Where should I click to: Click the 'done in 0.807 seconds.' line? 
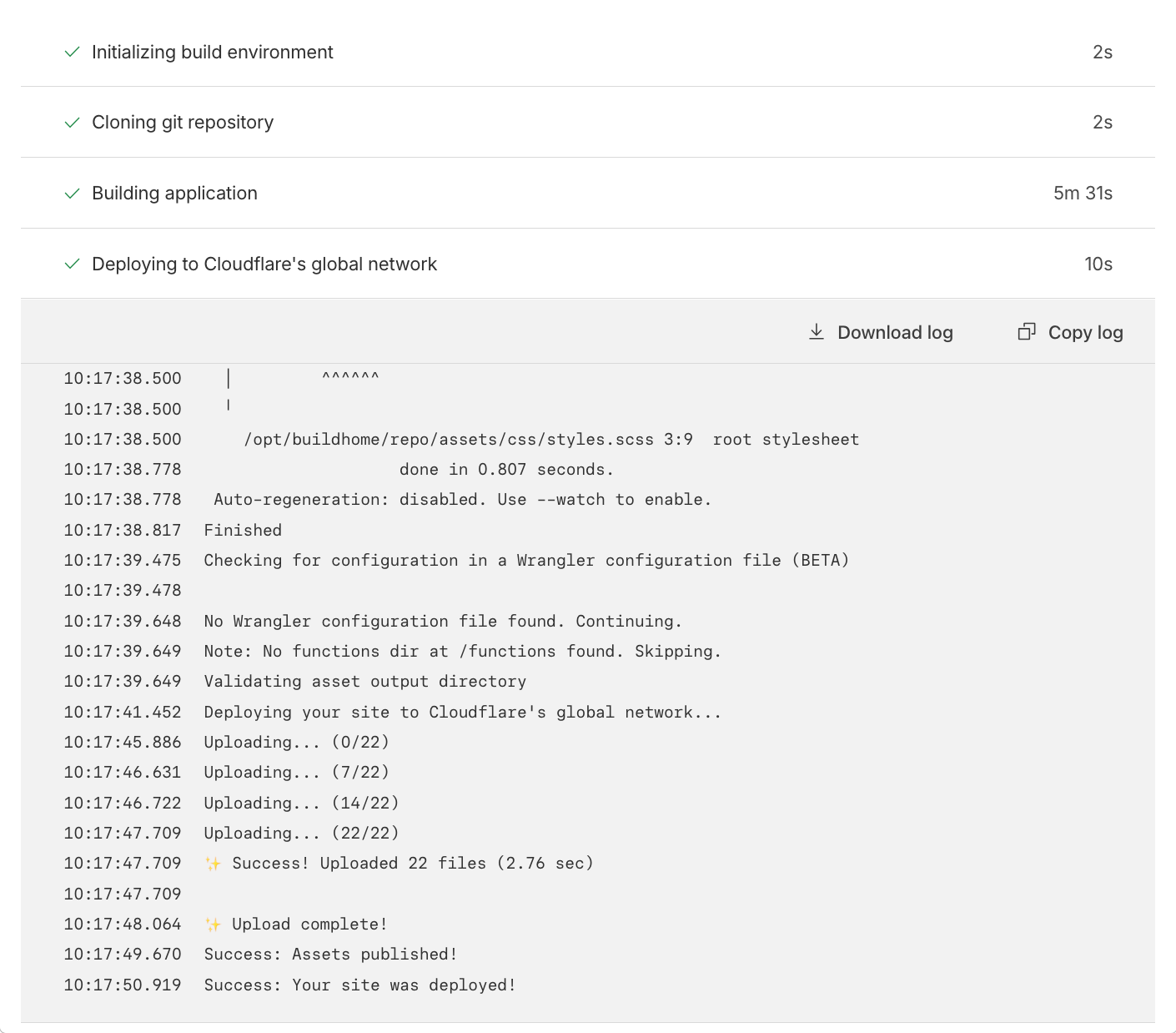(x=506, y=469)
